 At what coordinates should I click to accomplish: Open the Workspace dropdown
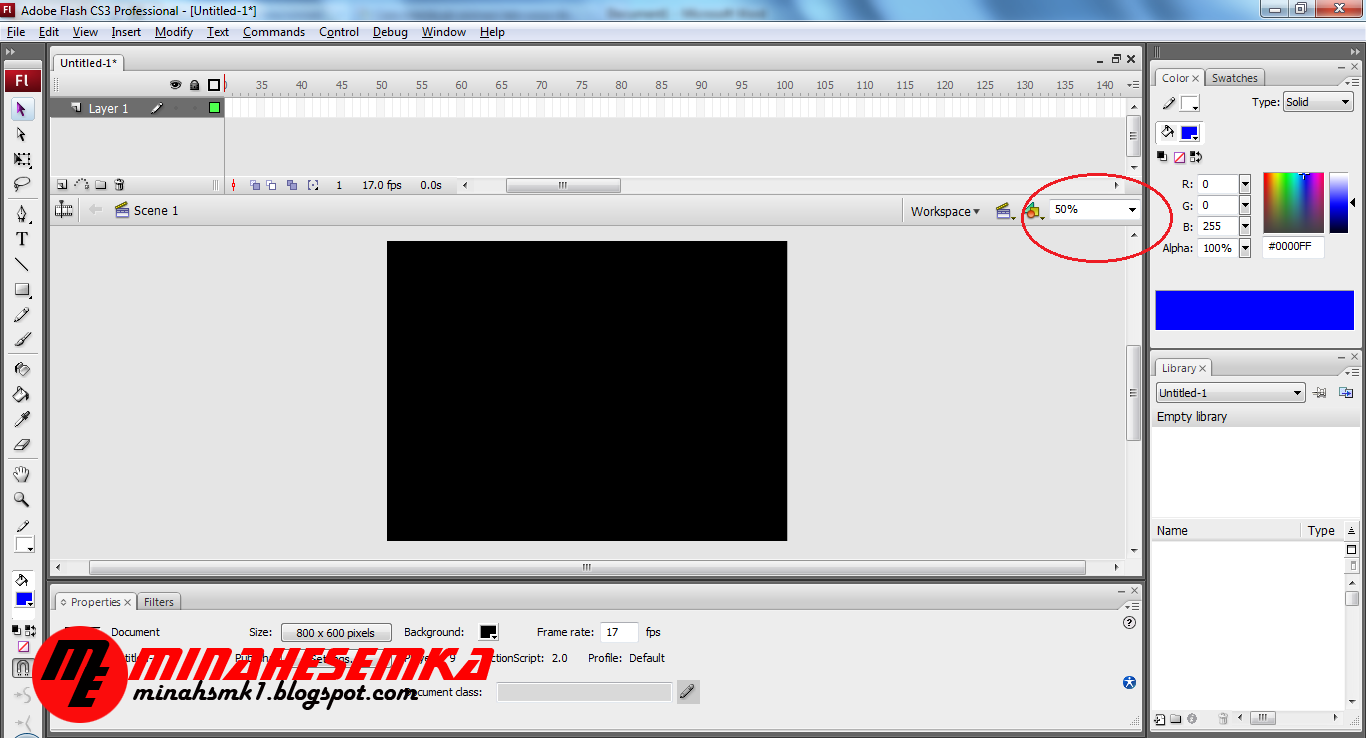coord(944,211)
